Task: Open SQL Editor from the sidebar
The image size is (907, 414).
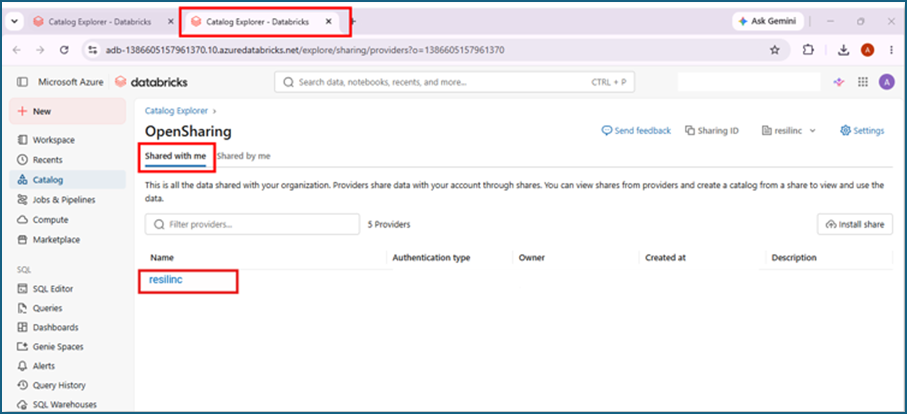Action: 53,289
